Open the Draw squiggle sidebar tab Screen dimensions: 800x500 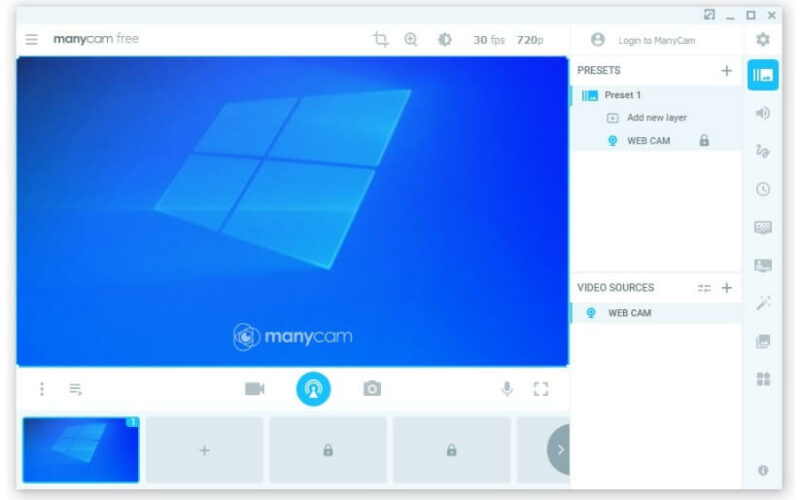763,151
